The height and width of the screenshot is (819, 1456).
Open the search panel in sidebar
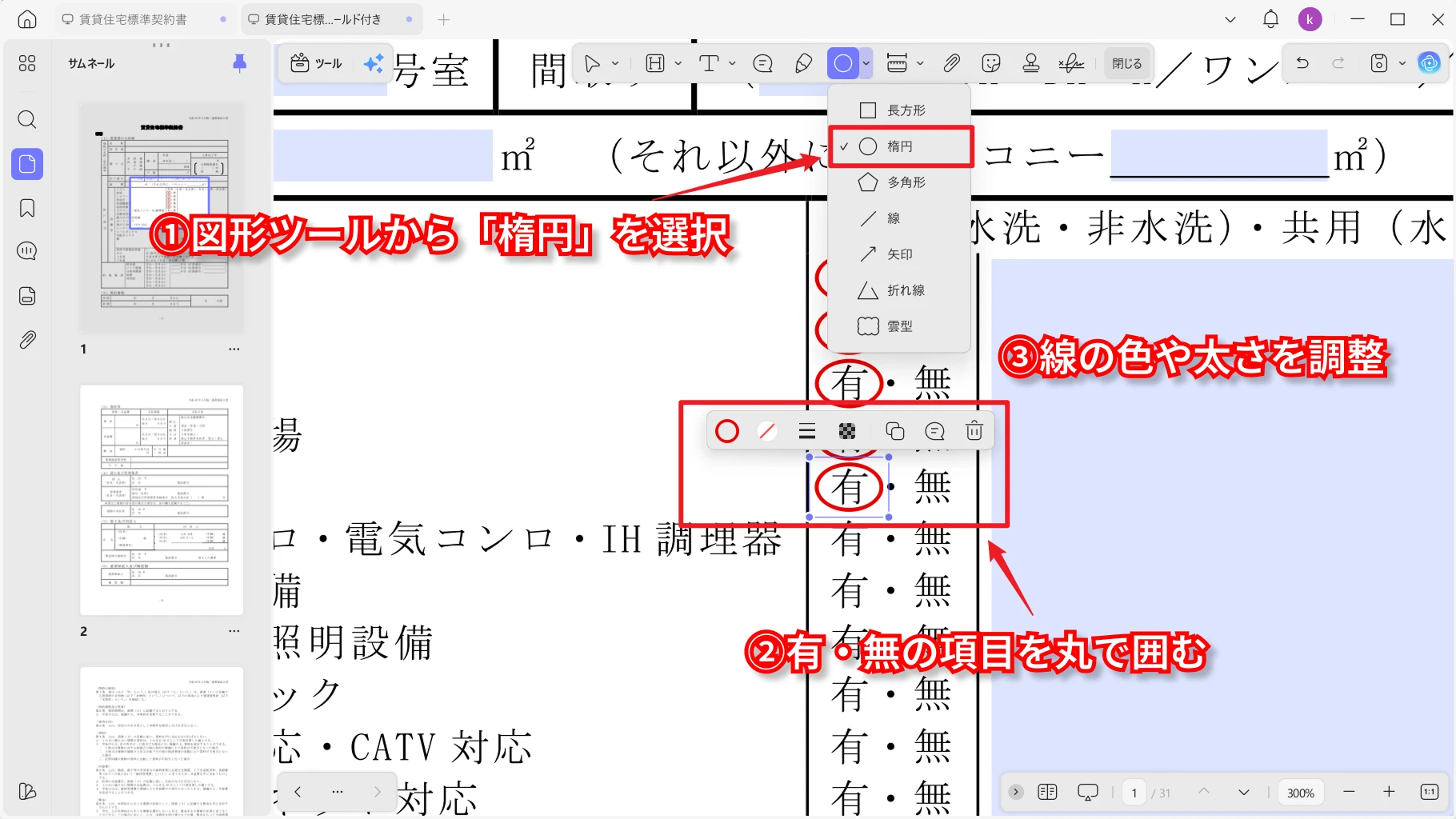click(27, 120)
